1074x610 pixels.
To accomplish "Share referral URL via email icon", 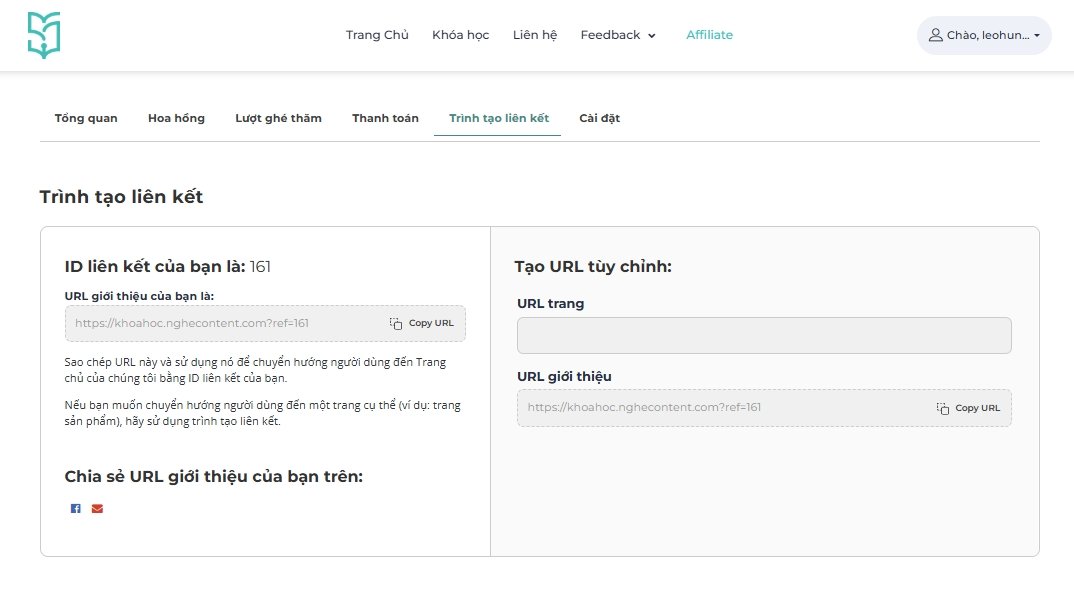I will 97,509.
